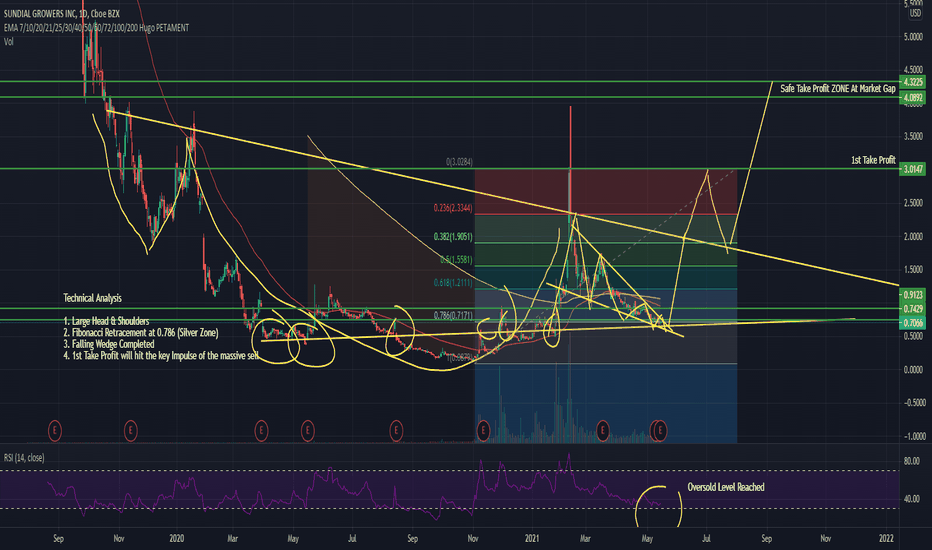
Task: Click the 'Technical Analysis' heading text
Action: click(92, 298)
